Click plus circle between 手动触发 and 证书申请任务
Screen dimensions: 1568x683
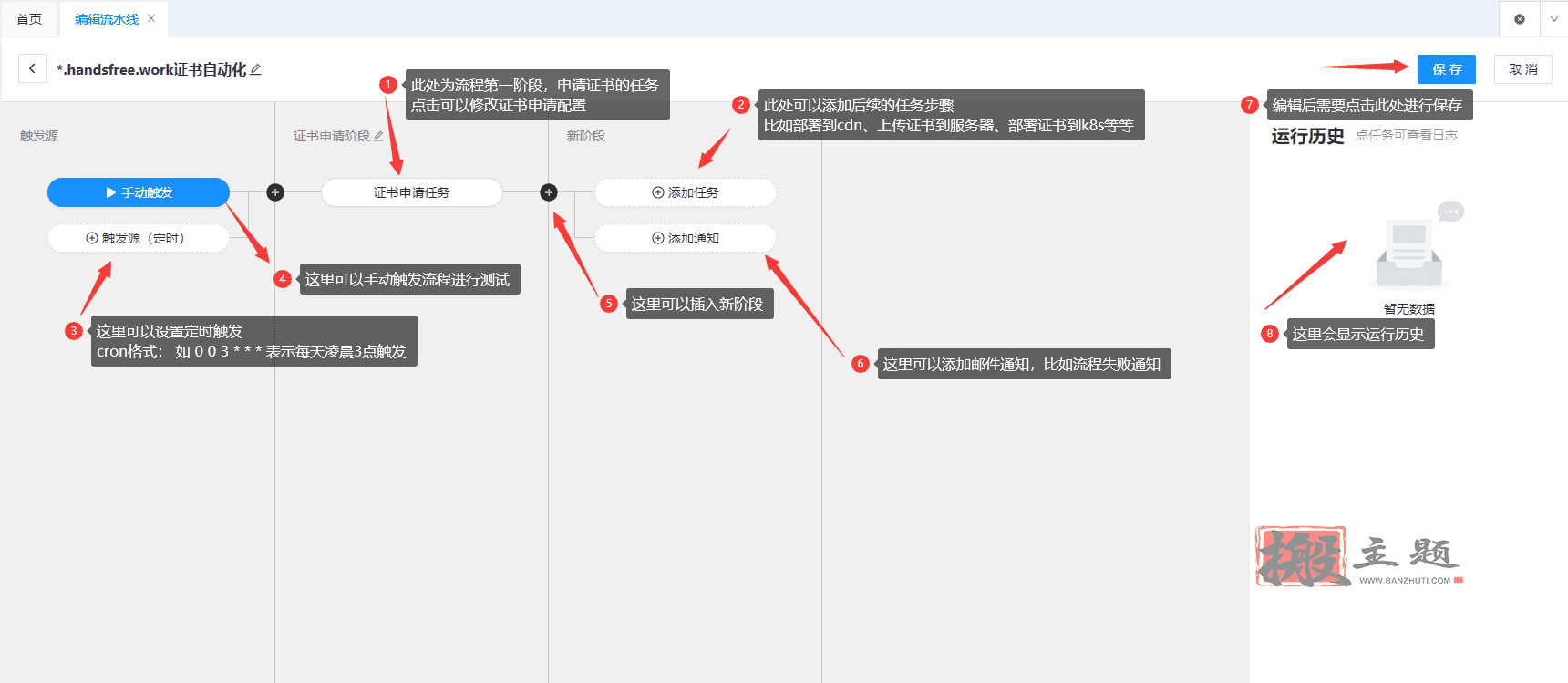coord(275,192)
